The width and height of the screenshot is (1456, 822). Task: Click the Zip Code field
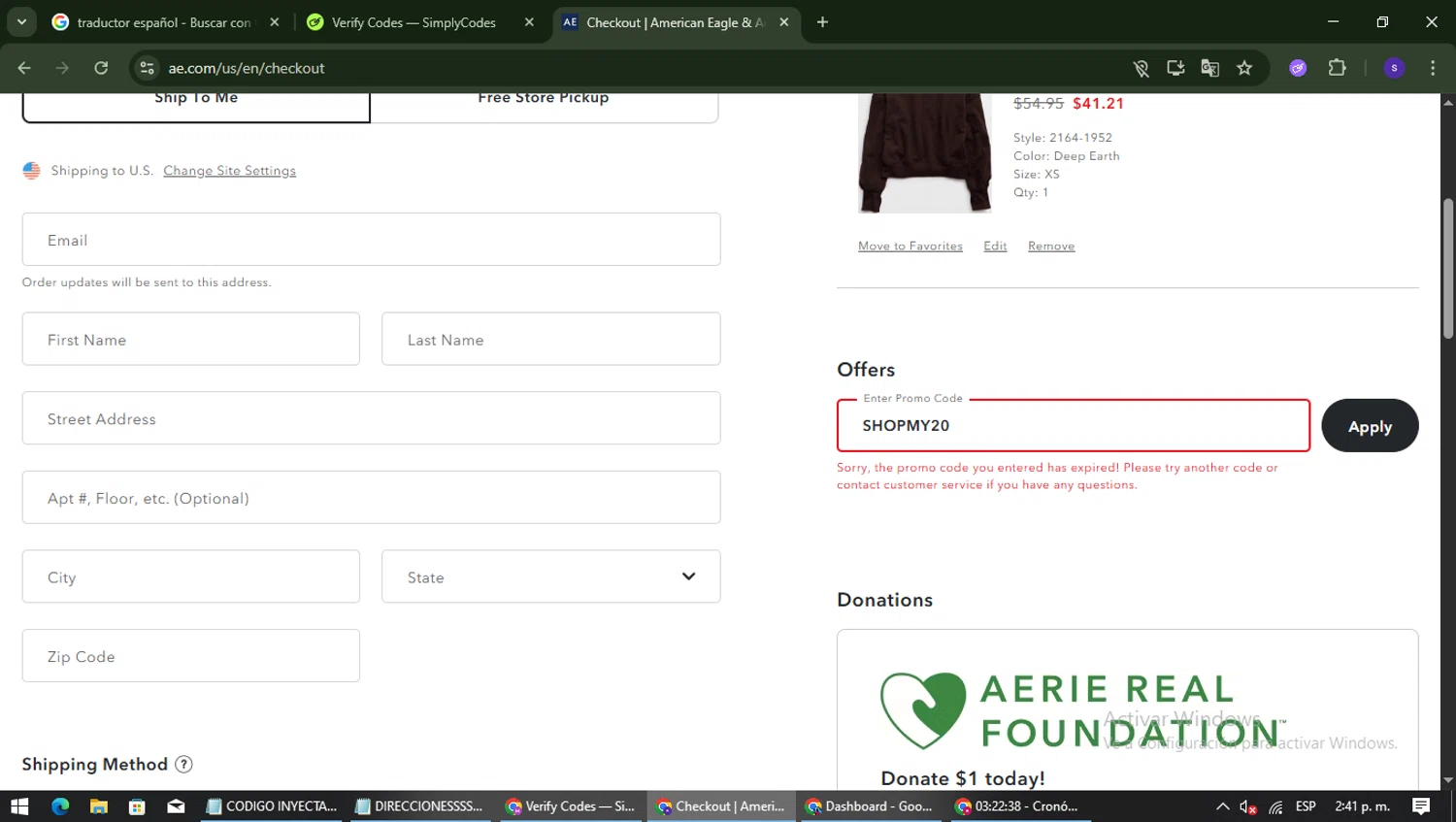191,656
